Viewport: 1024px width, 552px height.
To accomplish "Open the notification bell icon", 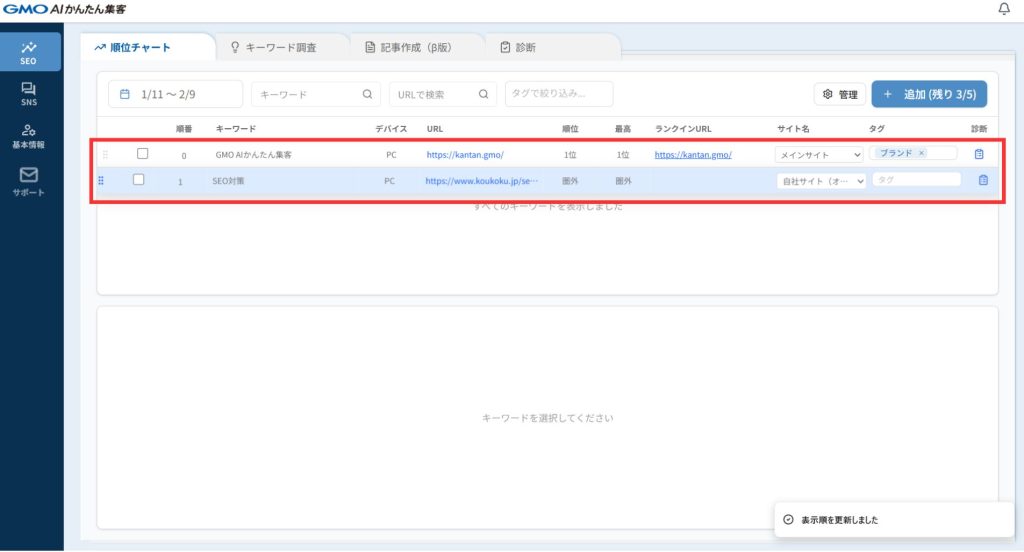I will coord(1004,9).
